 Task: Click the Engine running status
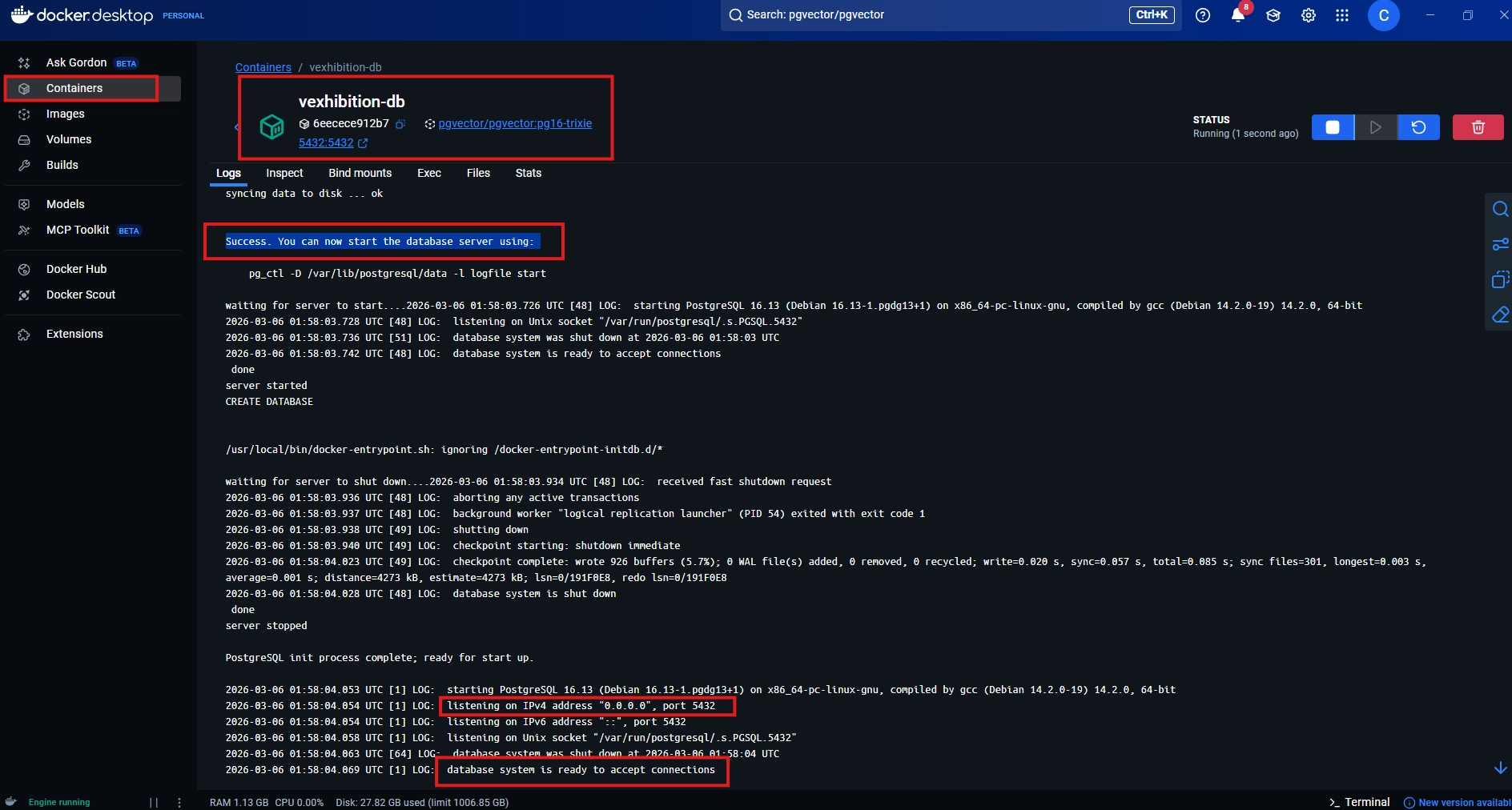59,802
